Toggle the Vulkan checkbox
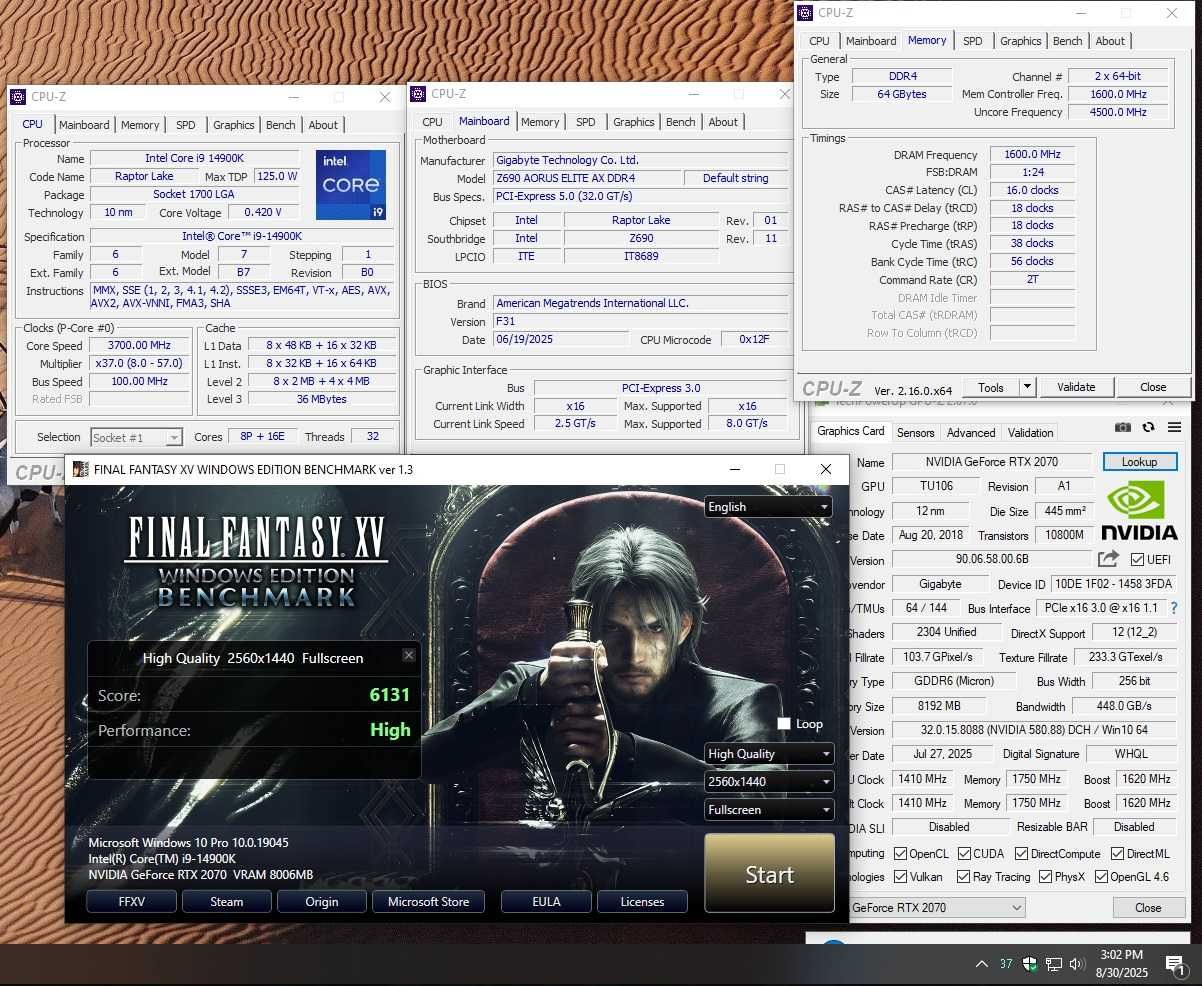The image size is (1202, 986). [900, 877]
